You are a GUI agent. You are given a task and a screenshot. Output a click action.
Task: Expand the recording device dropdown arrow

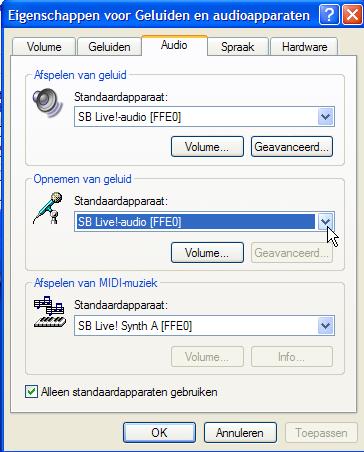(325, 221)
